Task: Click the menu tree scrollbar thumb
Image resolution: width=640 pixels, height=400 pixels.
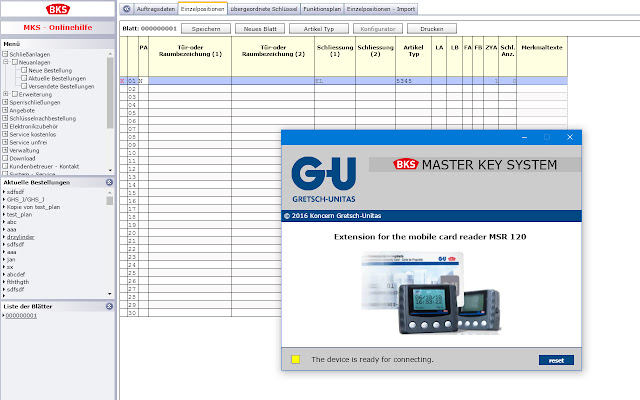Action: coord(110,93)
